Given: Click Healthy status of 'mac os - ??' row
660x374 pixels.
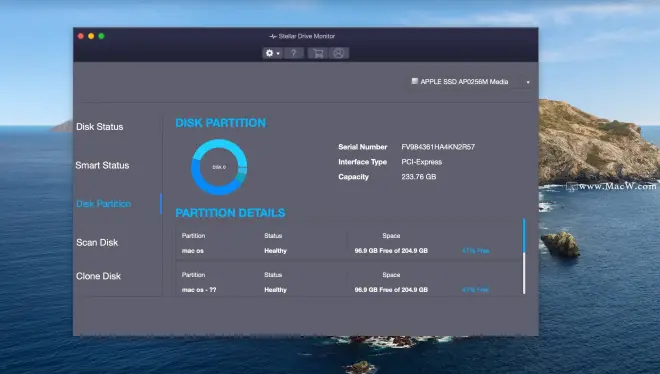Looking at the screenshot, I should click(276, 290).
